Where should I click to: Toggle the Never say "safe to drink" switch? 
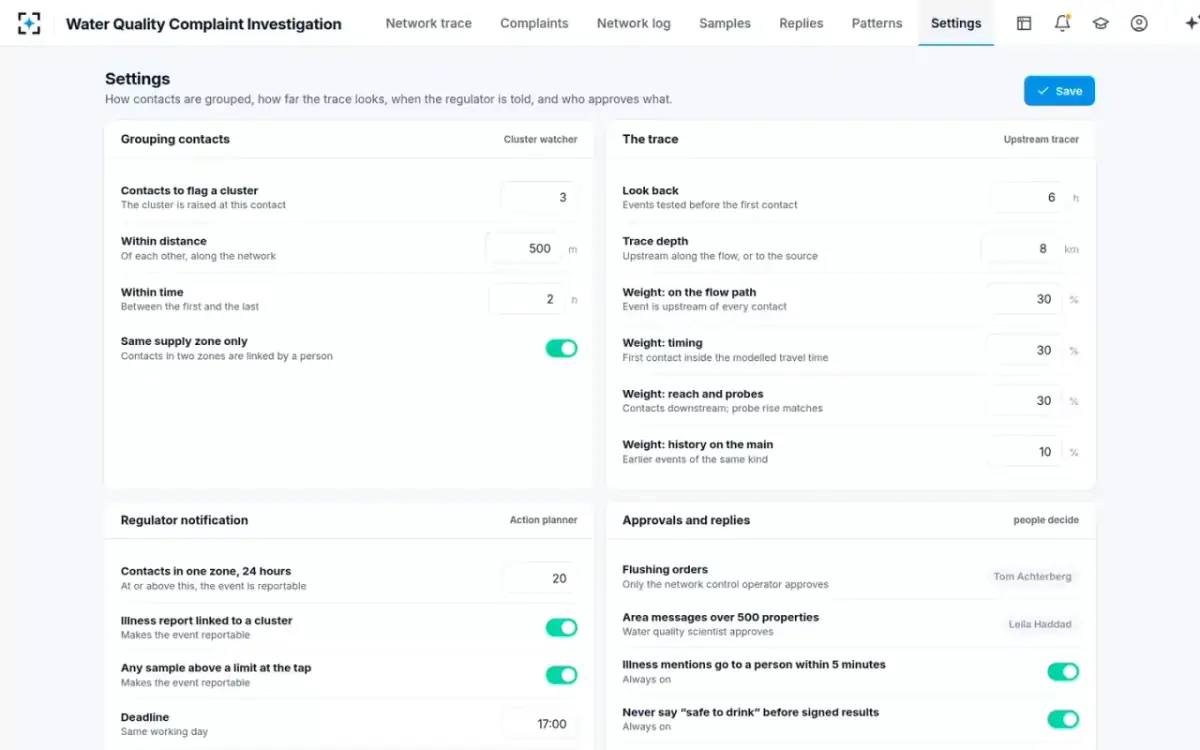[x=1063, y=719]
